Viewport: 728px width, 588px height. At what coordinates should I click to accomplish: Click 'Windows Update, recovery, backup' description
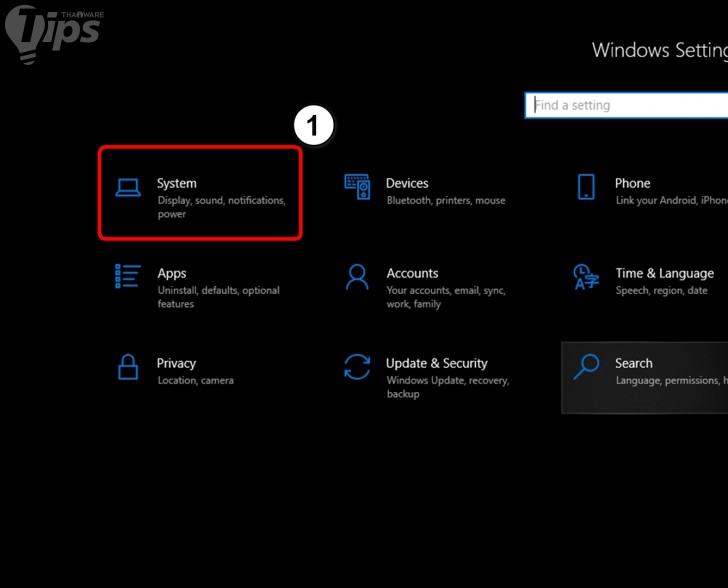click(448, 387)
